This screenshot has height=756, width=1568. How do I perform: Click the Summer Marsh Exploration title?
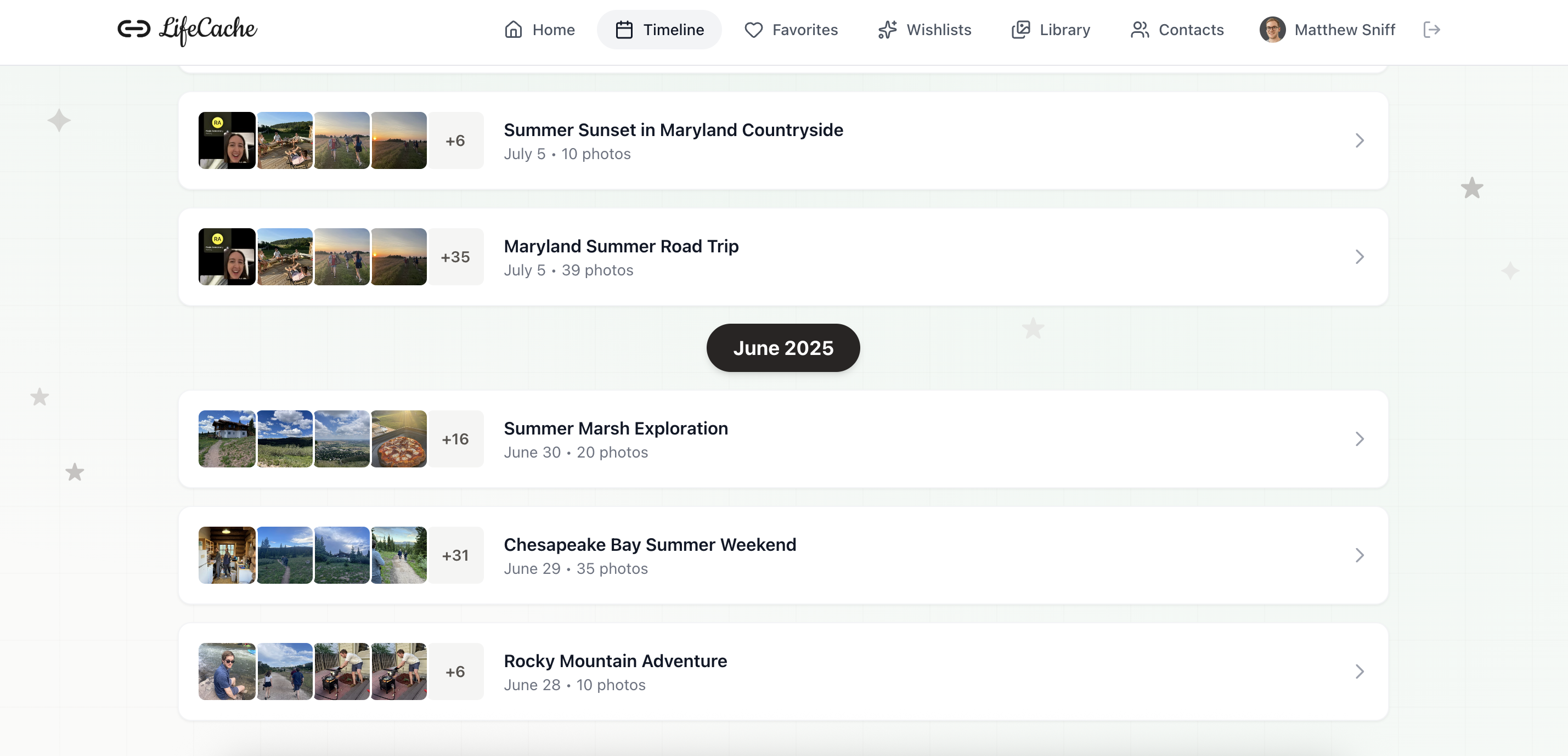[616, 428]
